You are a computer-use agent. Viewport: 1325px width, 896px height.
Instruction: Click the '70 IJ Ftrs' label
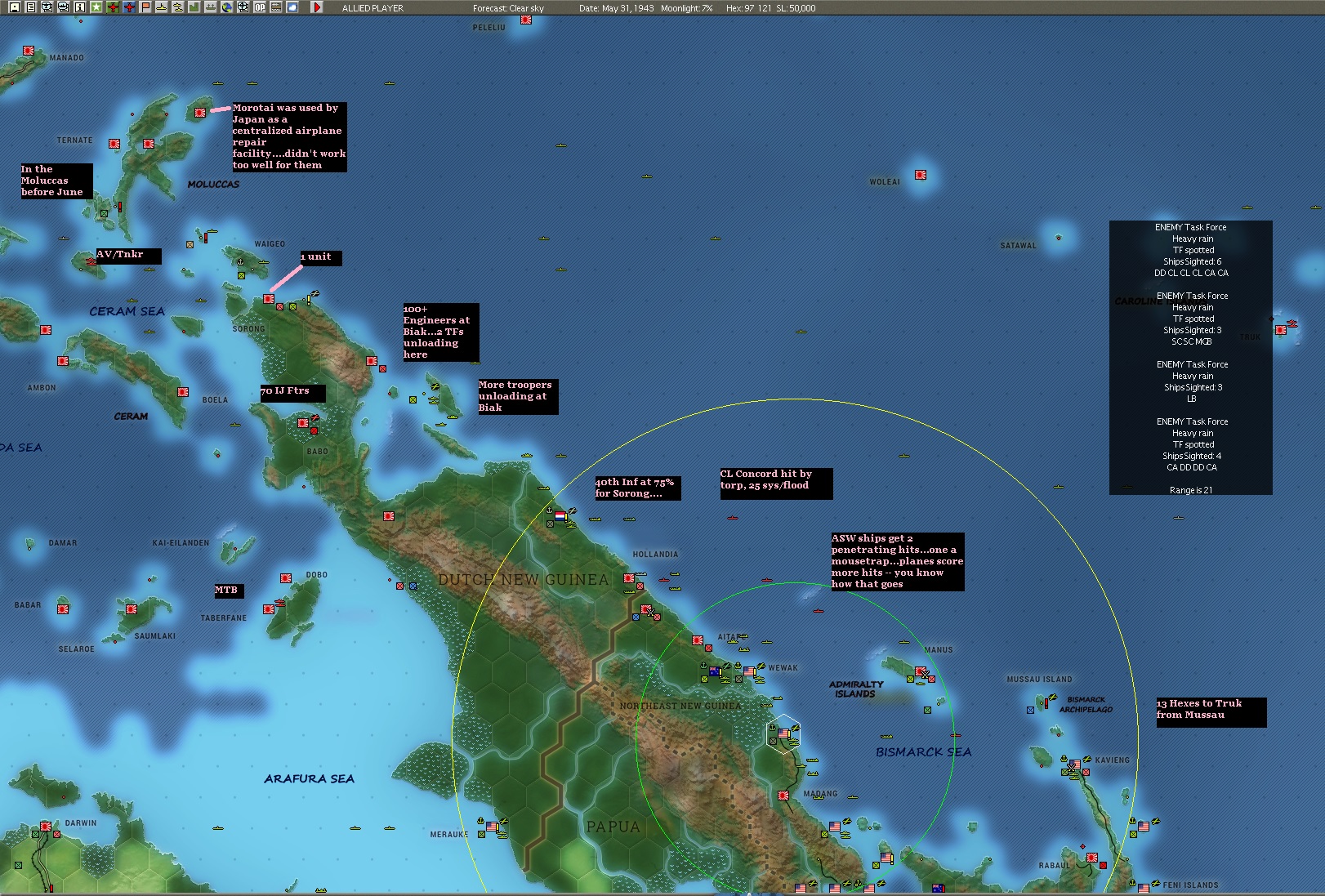coord(292,392)
